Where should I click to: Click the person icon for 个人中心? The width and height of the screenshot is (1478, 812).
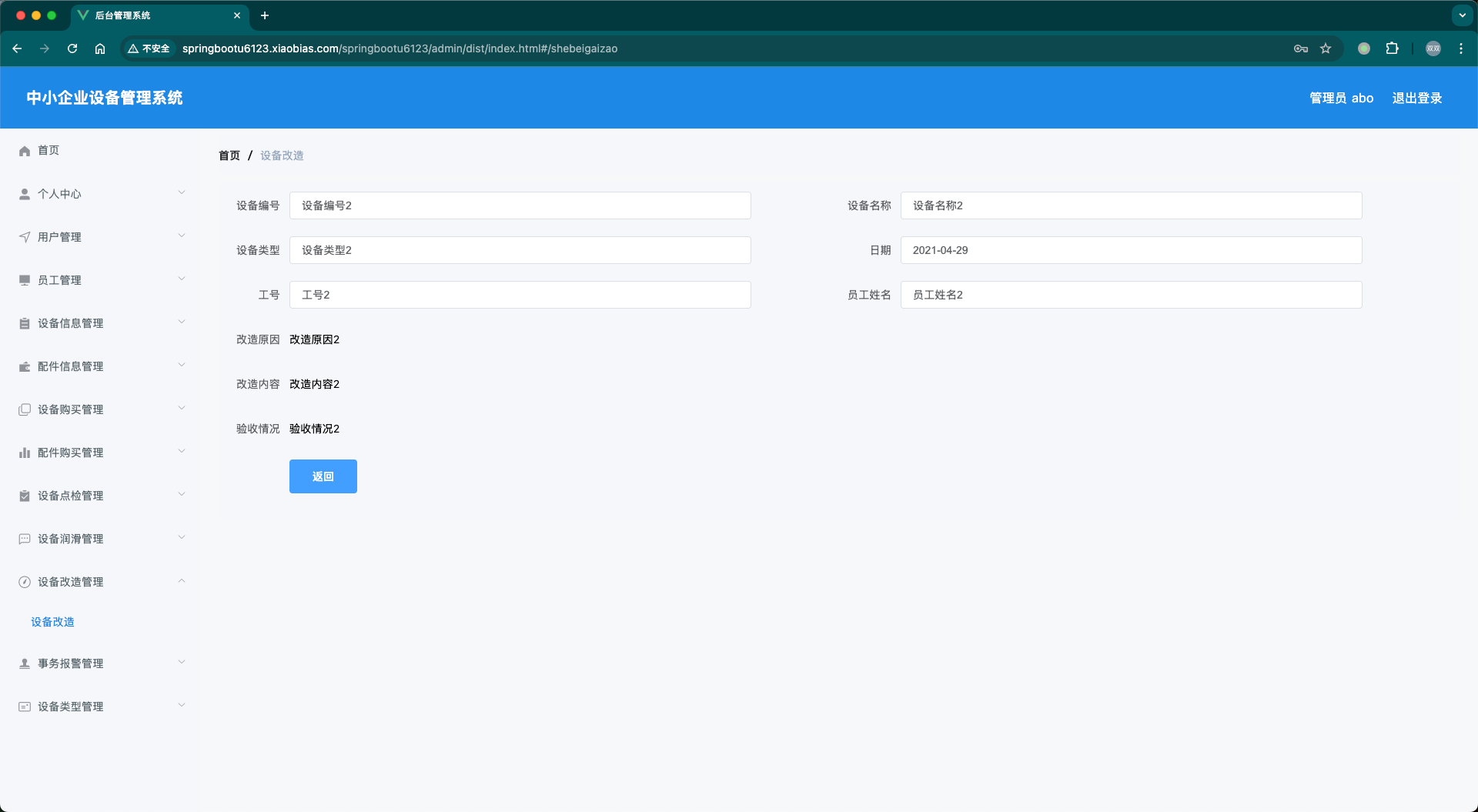[25, 194]
